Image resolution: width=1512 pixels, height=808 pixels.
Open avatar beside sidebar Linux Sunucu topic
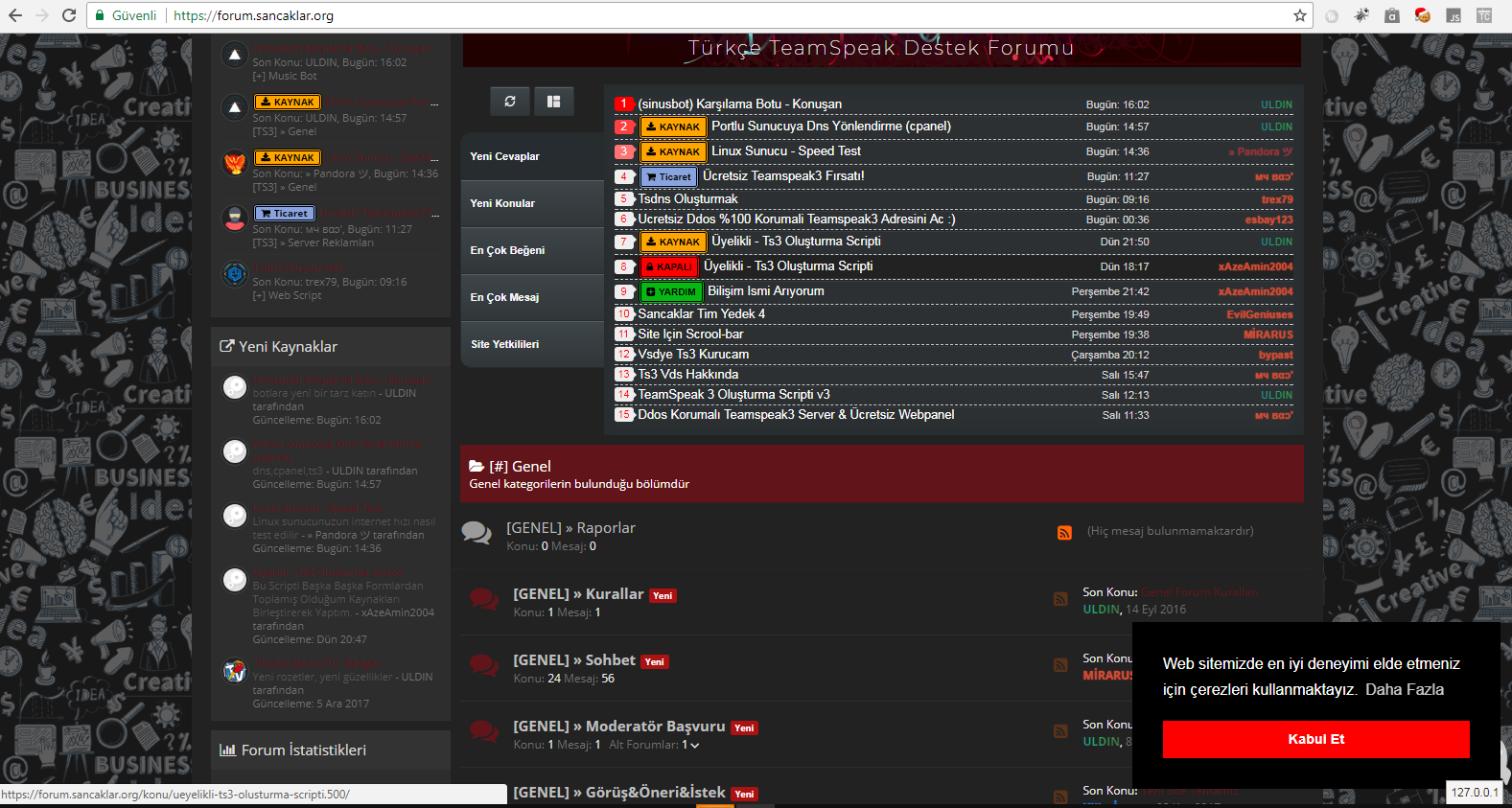(x=235, y=163)
